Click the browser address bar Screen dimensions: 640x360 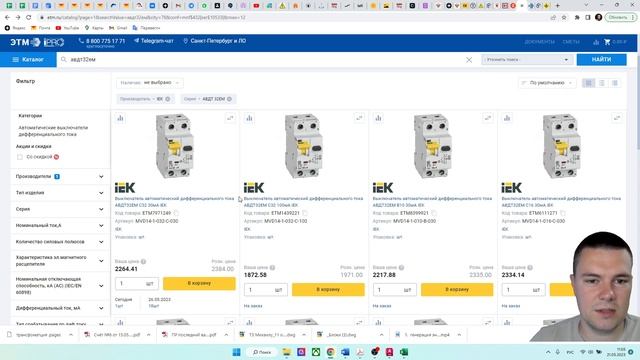click(294, 18)
